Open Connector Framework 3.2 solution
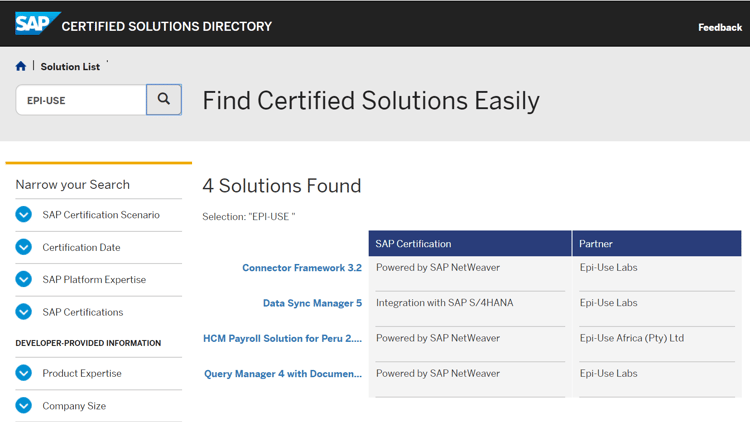 [302, 268]
